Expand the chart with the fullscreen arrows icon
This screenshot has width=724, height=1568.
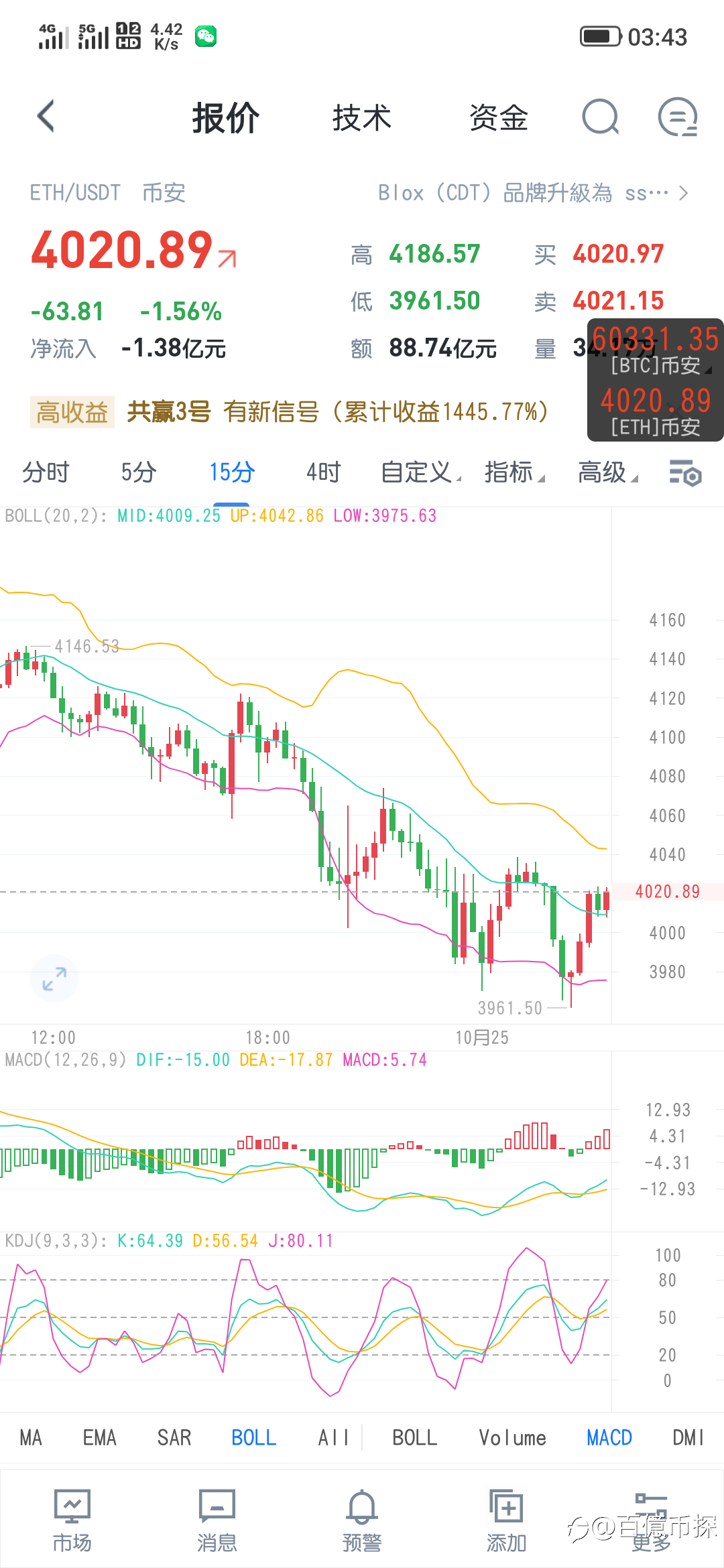(x=54, y=978)
